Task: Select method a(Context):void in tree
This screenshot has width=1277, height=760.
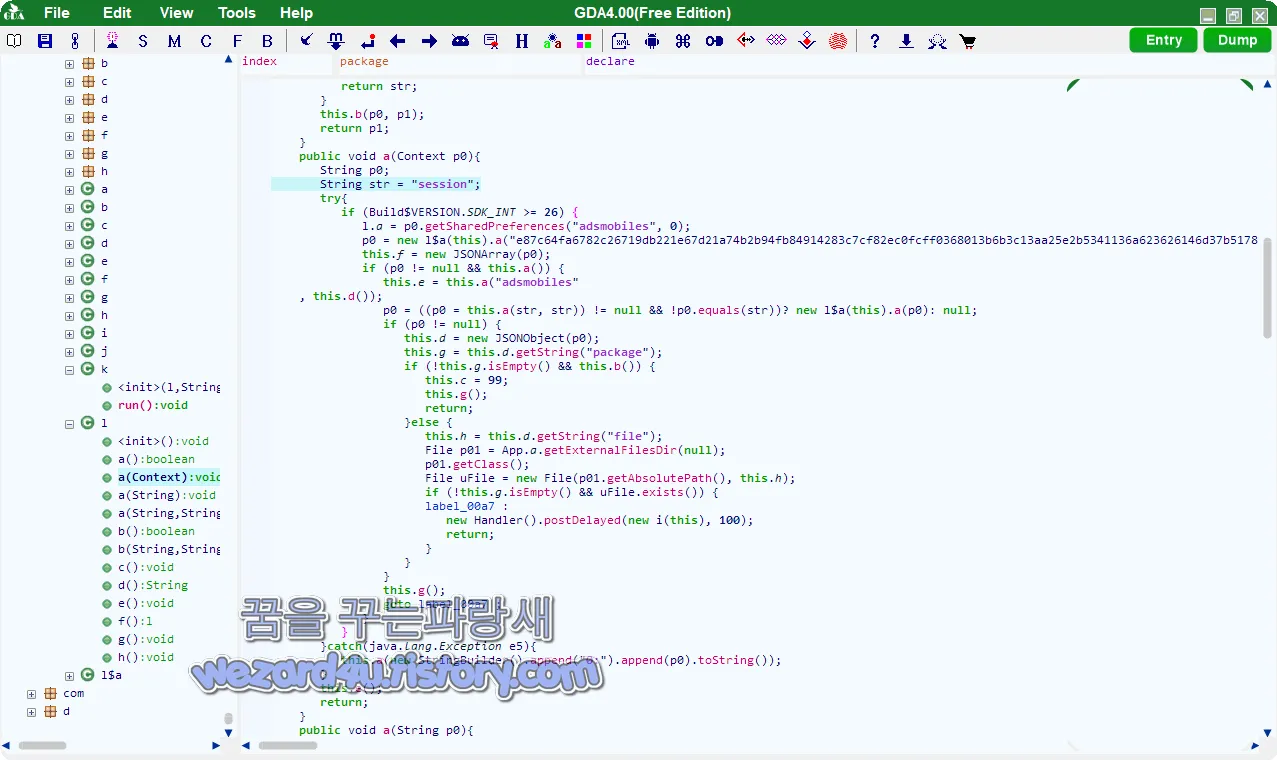Action: click(168, 477)
